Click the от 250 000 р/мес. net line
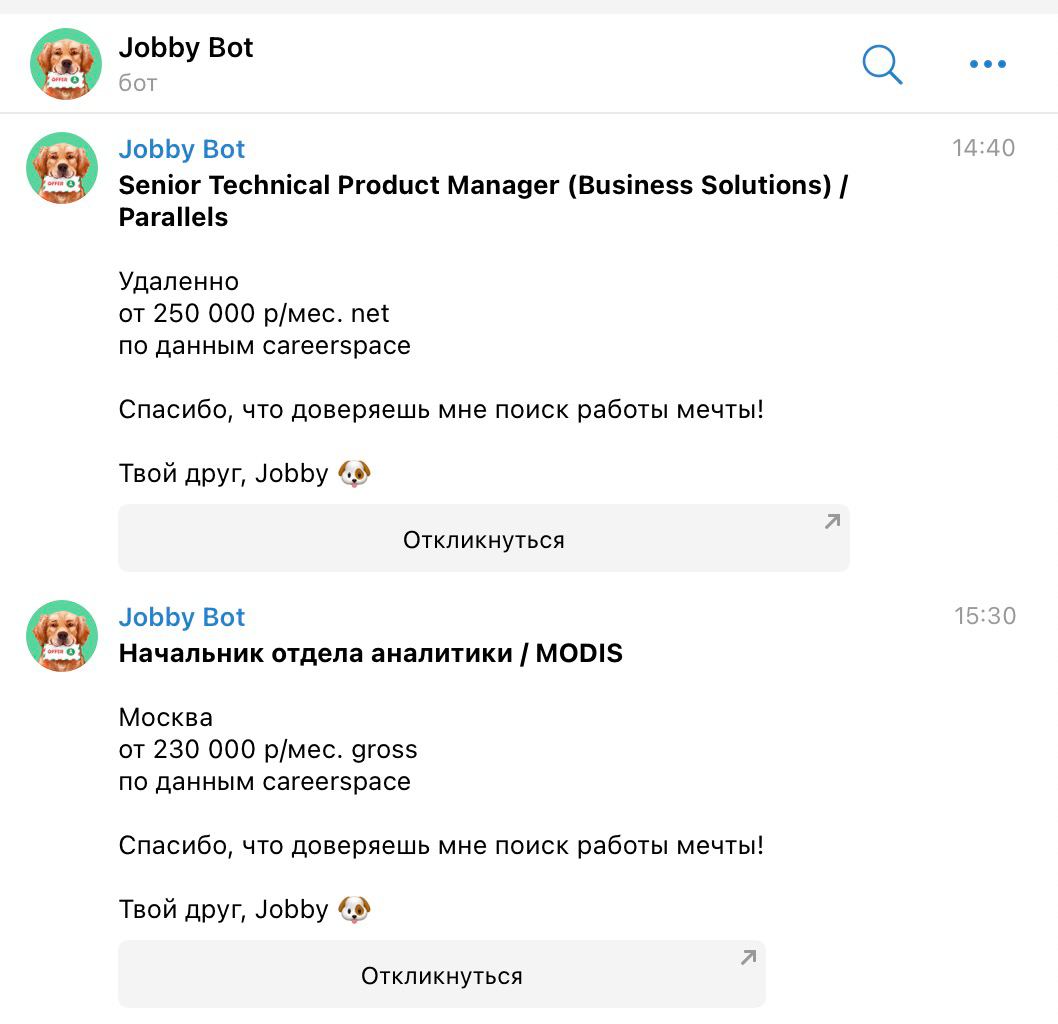The image size is (1058, 1024). click(x=254, y=314)
